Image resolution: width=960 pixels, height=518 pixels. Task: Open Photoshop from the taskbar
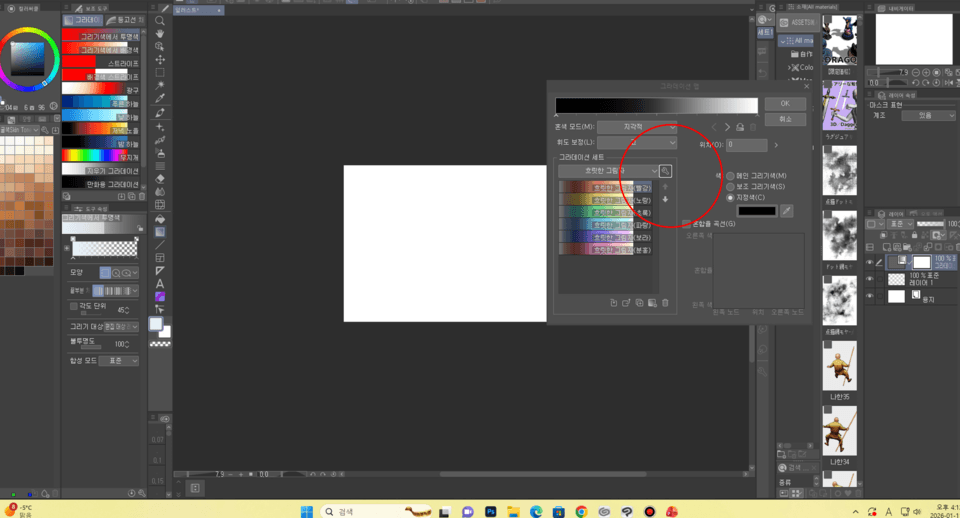tap(490, 511)
